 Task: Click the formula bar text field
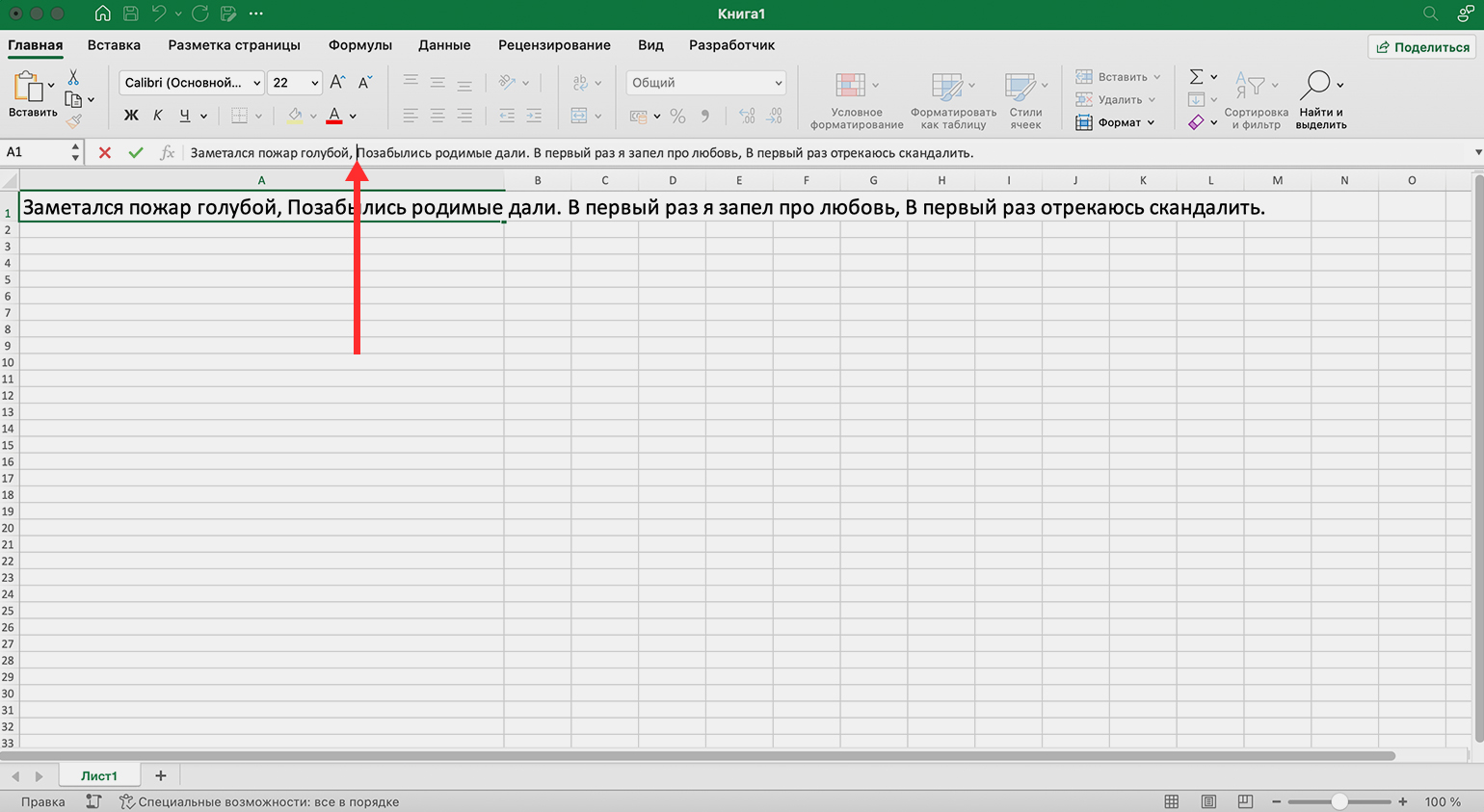827,152
